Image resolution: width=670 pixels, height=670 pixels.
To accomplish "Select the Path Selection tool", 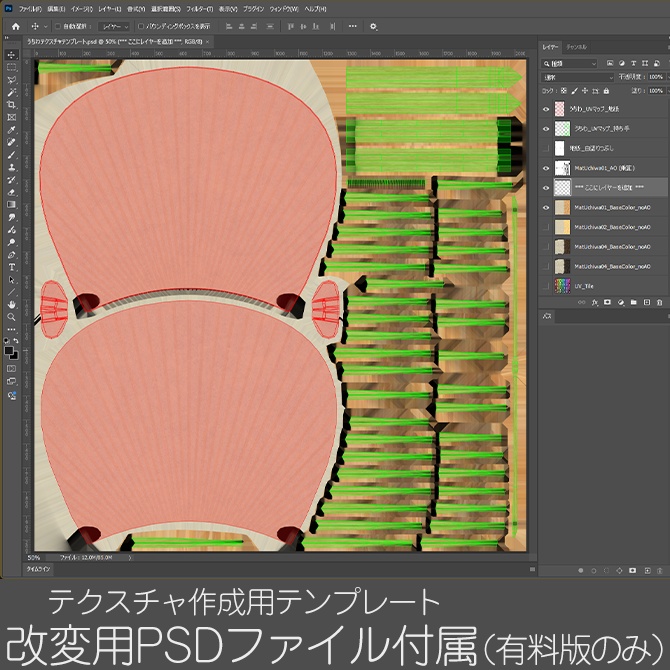I will [x=12, y=280].
